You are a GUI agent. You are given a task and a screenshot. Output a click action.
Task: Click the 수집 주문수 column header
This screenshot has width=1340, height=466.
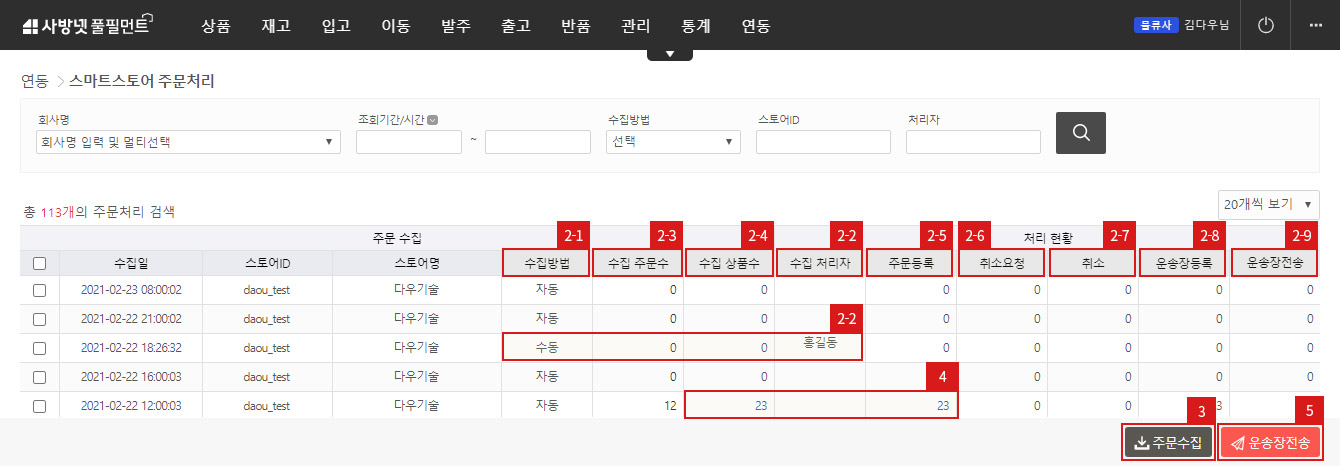[638, 264]
